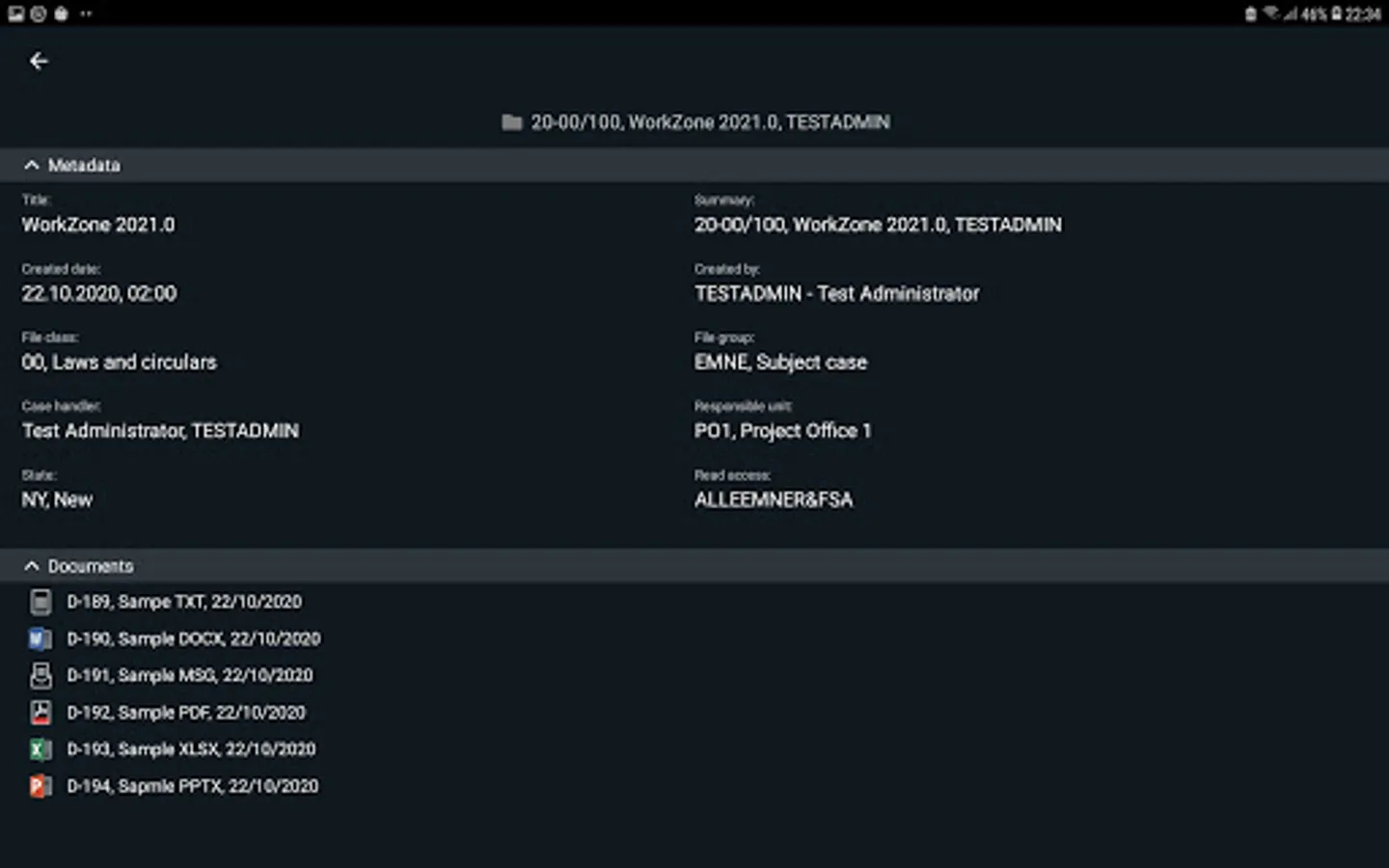Open document D-194, Sapmle PPTX
The width and height of the screenshot is (1389, 868).
click(192, 786)
